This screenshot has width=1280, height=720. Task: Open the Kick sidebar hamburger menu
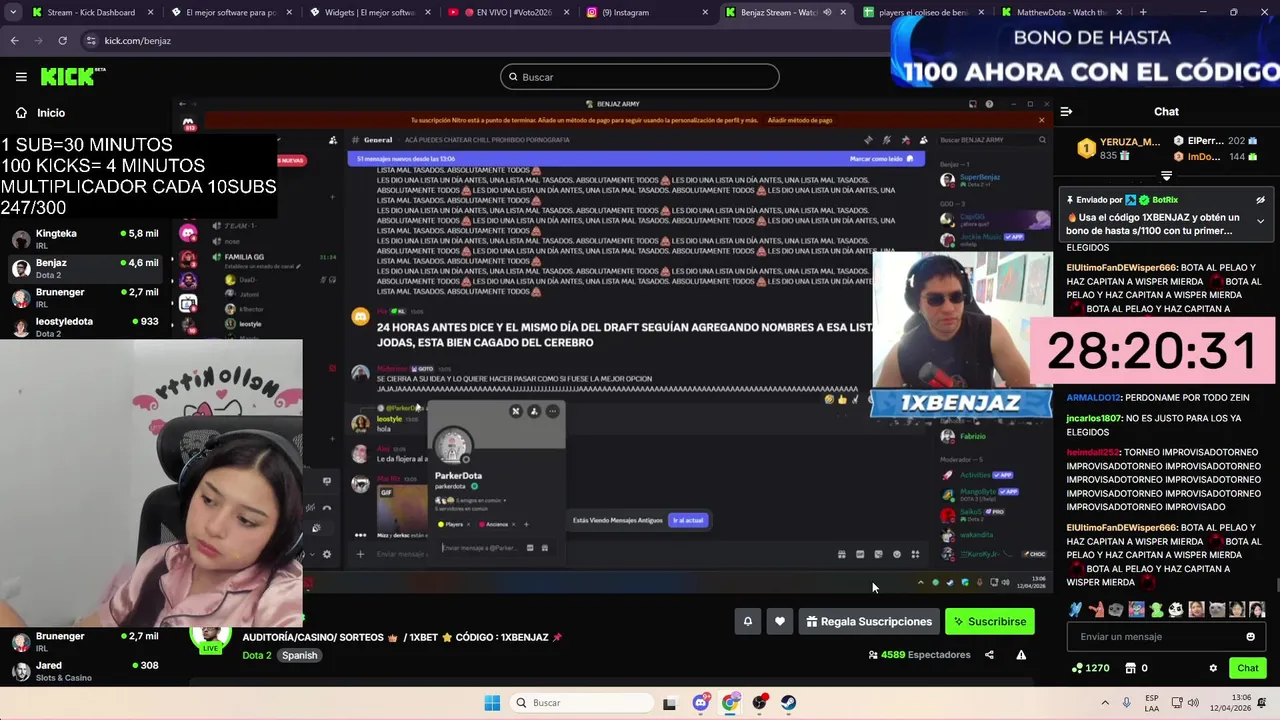coord(21,77)
